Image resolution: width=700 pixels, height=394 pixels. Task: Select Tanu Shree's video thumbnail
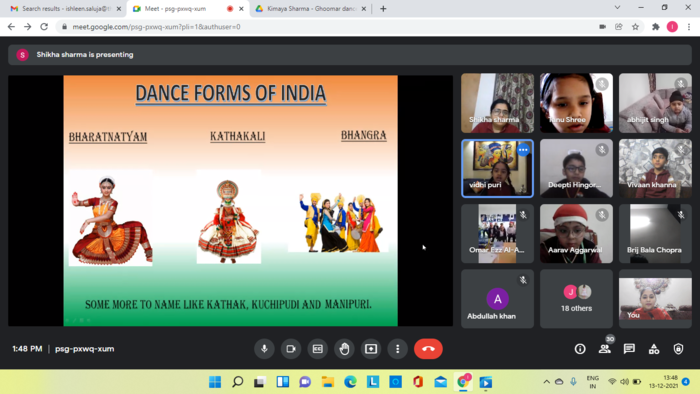coord(576,103)
